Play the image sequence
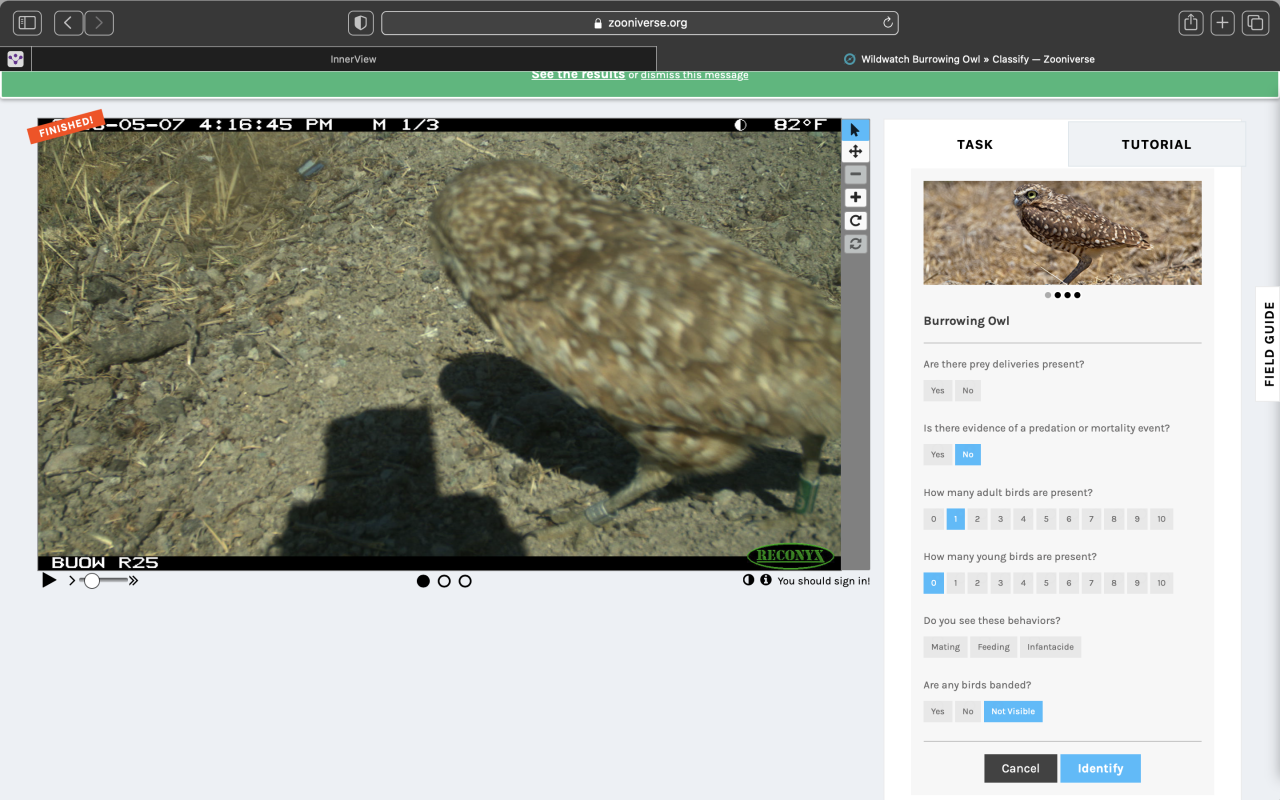The image size is (1280, 800). click(49, 580)
